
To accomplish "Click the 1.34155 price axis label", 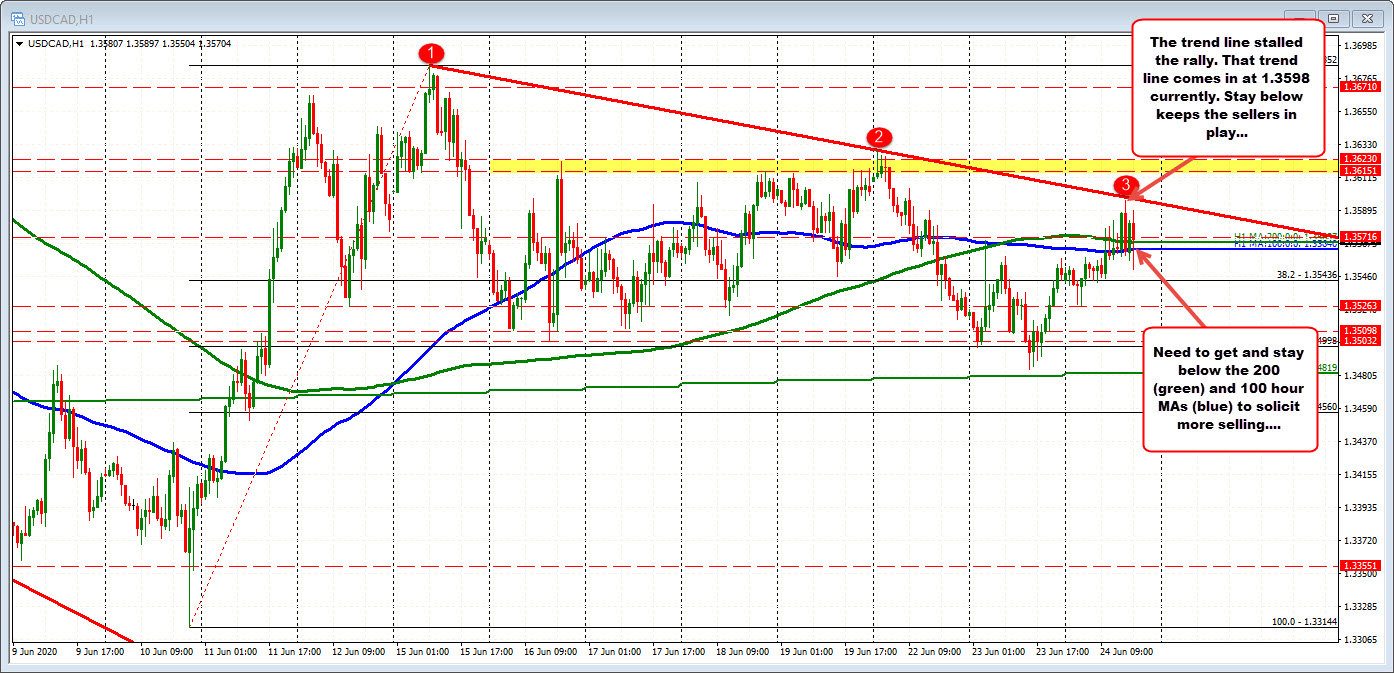I will pyautogui.click(x=1360, y=474).
